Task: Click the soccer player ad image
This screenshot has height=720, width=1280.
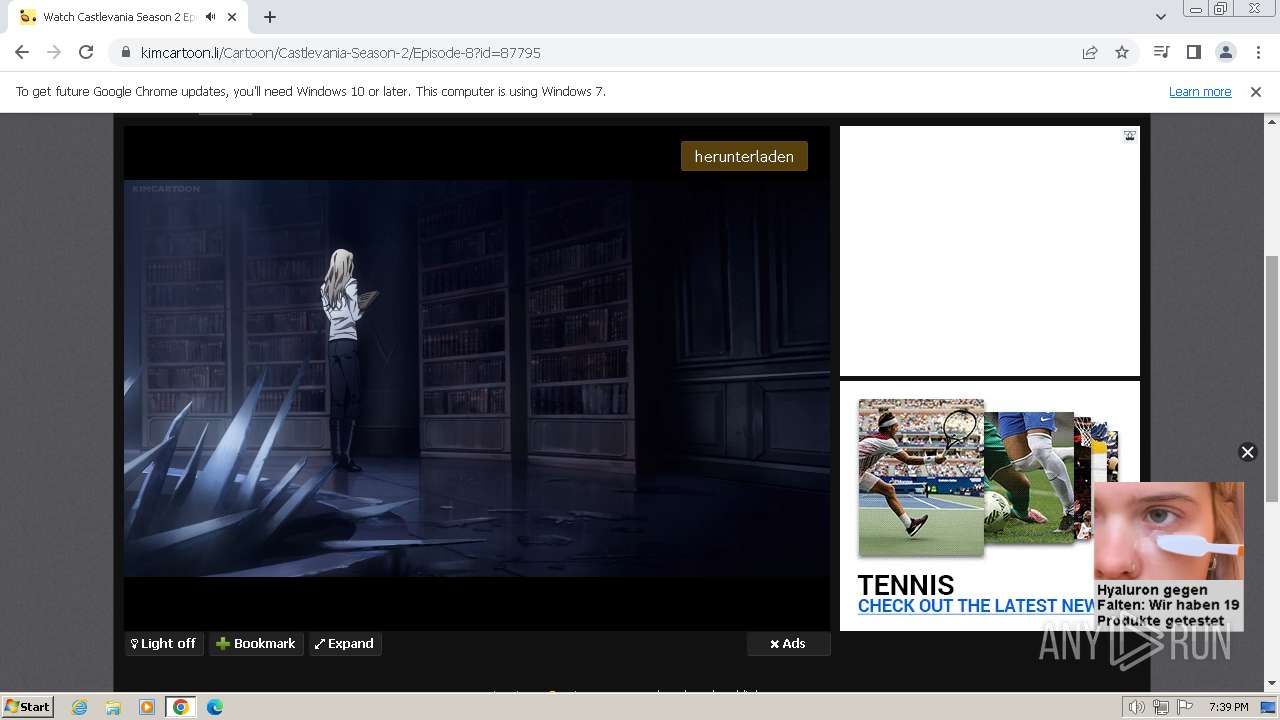Action: [1028, 478]
